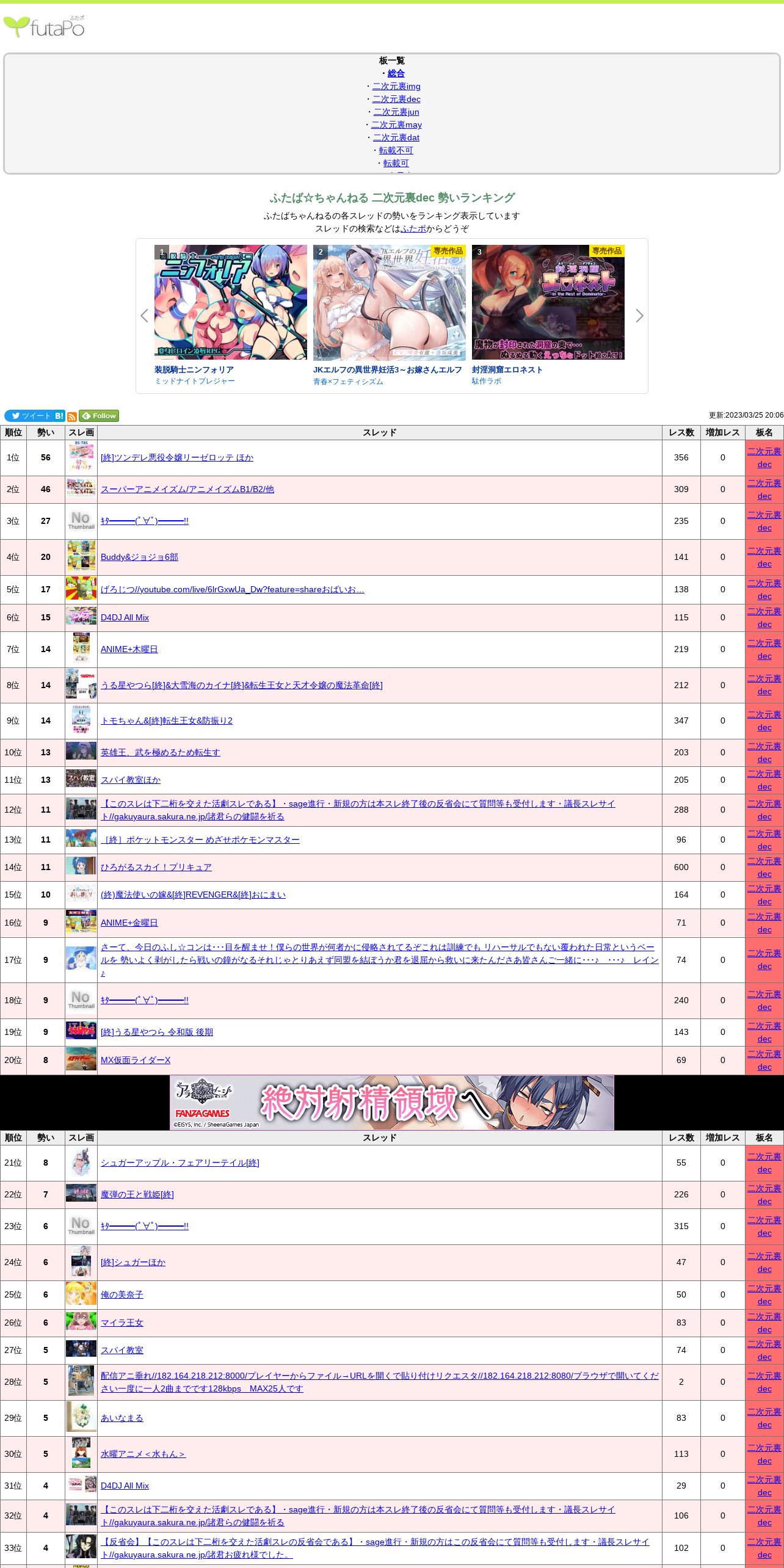The width and height of the screenshot is (784, 1568).
Task: Open thread マイラ王女
Action: 122,1323
